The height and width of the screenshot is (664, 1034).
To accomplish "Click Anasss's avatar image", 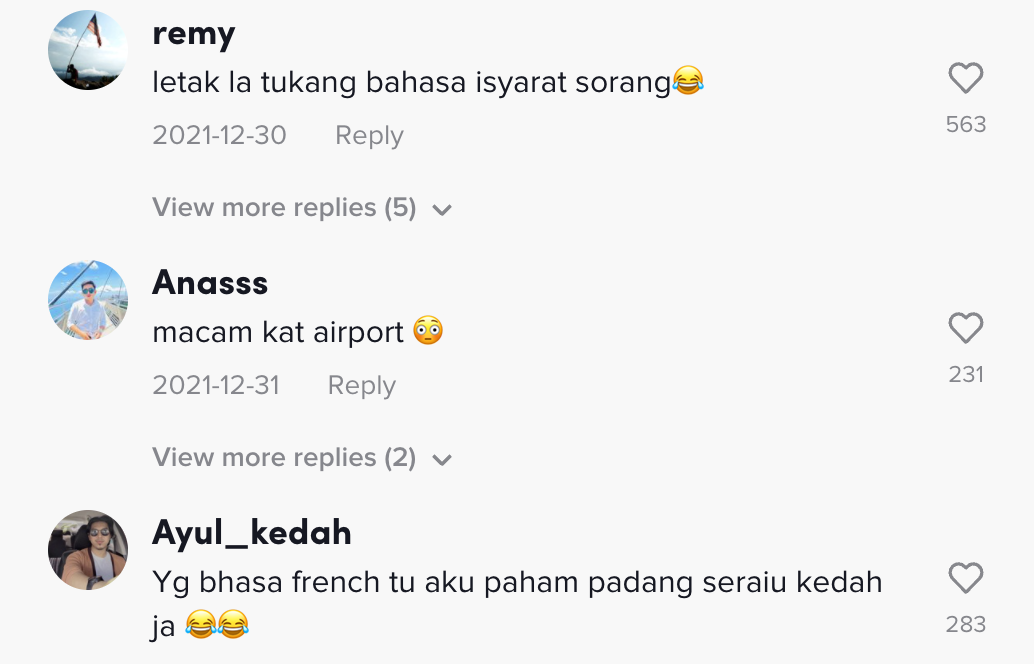I will (x=88, y=300).
